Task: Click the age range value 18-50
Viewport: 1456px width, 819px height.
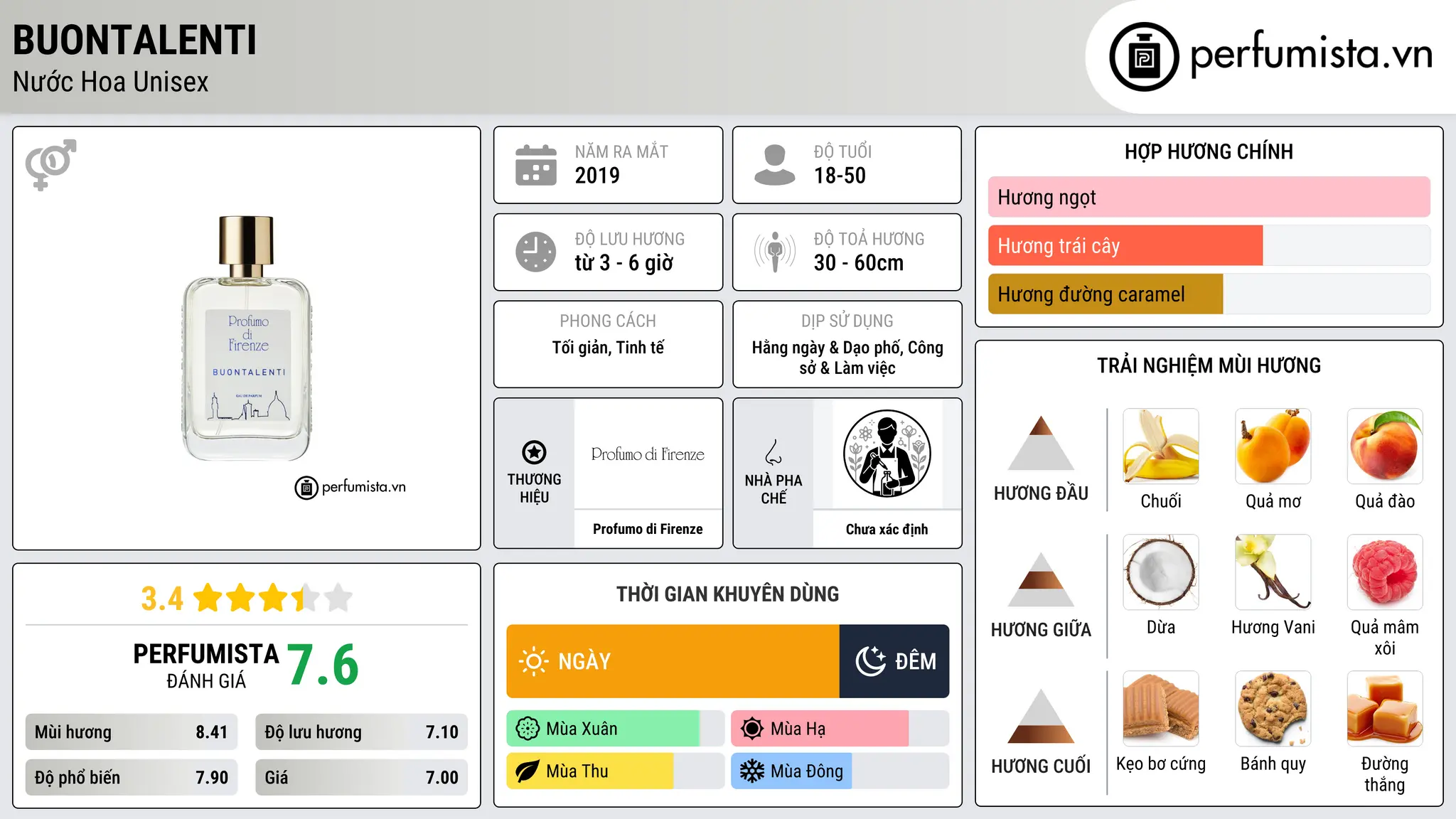Action: [x=840, y=176]
